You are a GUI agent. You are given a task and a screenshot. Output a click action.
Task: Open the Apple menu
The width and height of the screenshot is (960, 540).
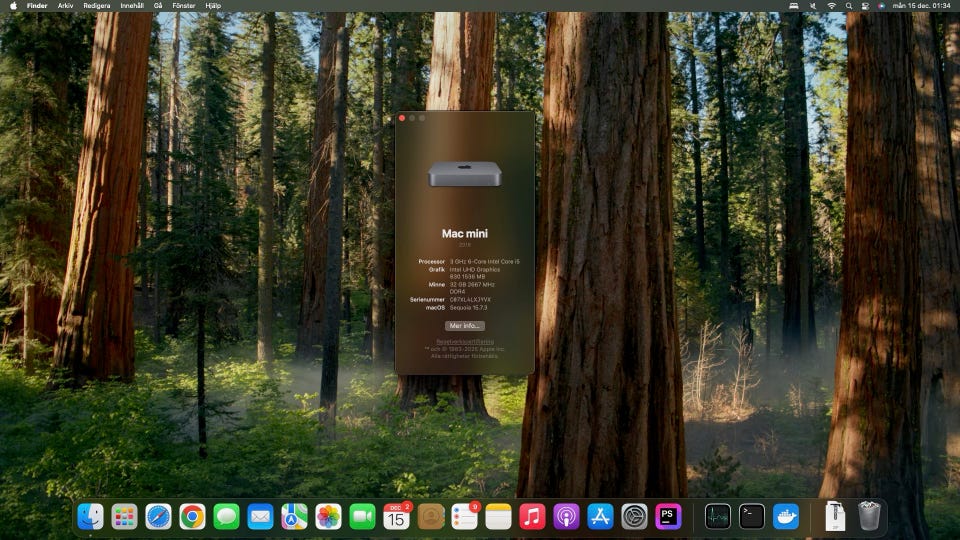tap(11, 5)
